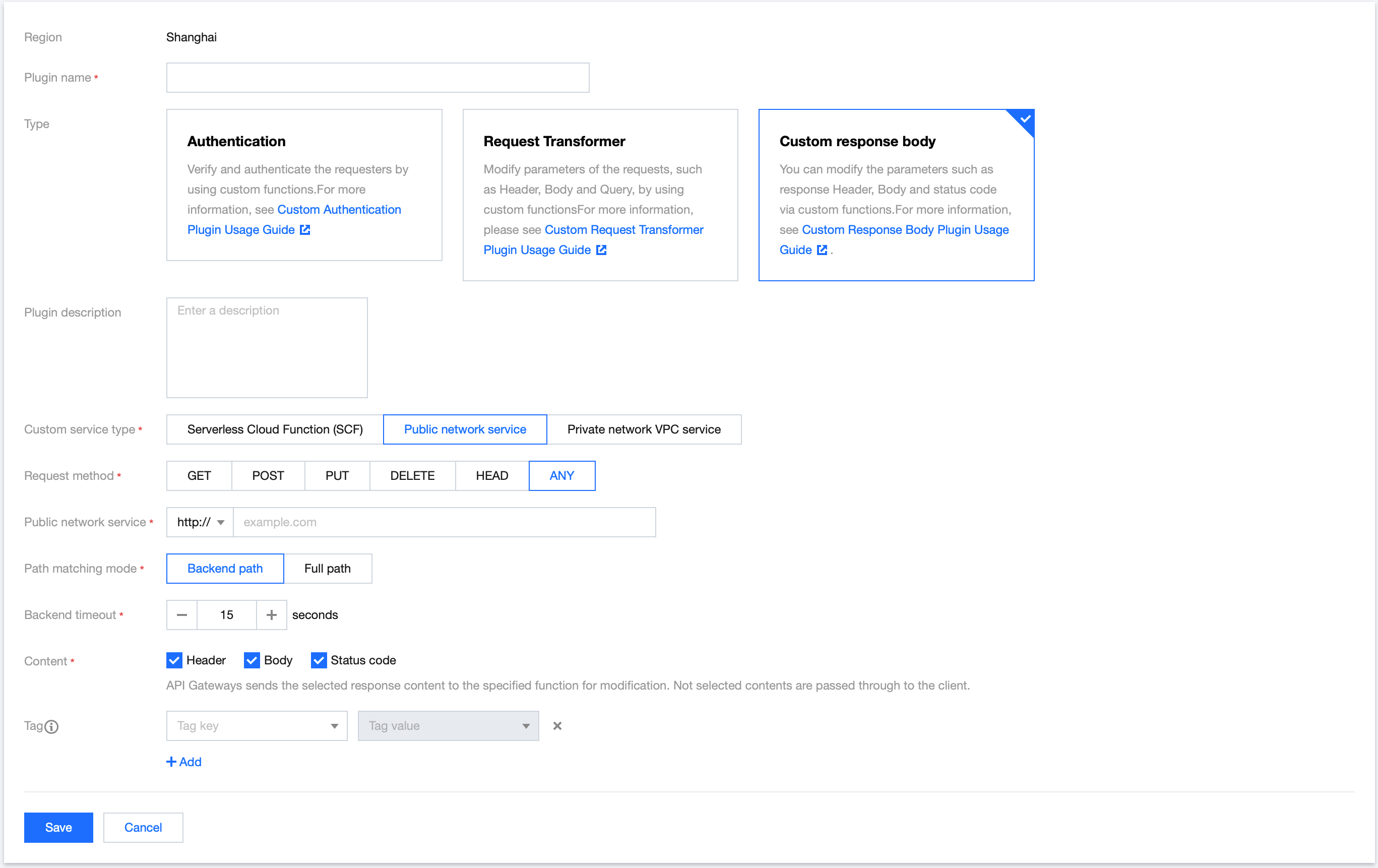Image resolution: width=1378 pixels, height=868 pixels.
Task: Open the http:// protocol dropdown
Action: pyautogui.click(x=200, y=522)
